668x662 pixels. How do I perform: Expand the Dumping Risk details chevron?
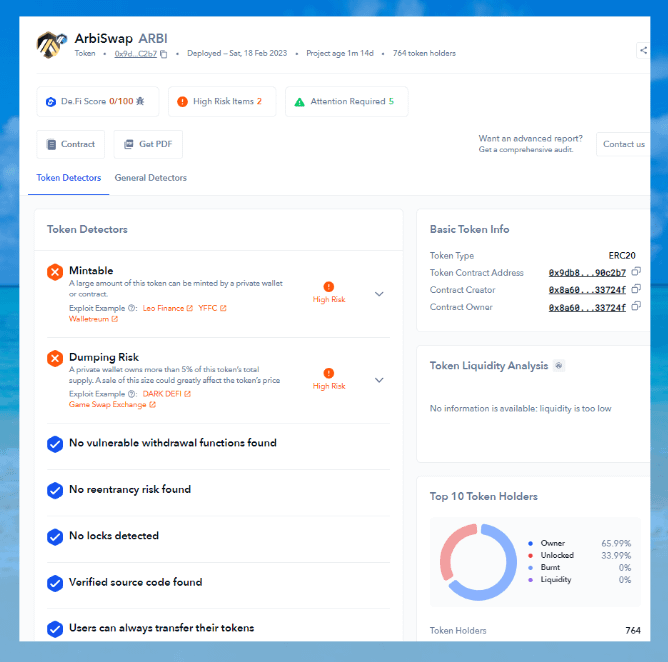point(379,380)
